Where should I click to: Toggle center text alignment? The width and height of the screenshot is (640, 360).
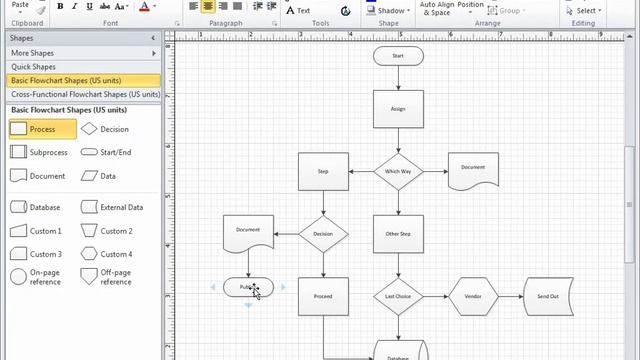(x=208, y=6)
